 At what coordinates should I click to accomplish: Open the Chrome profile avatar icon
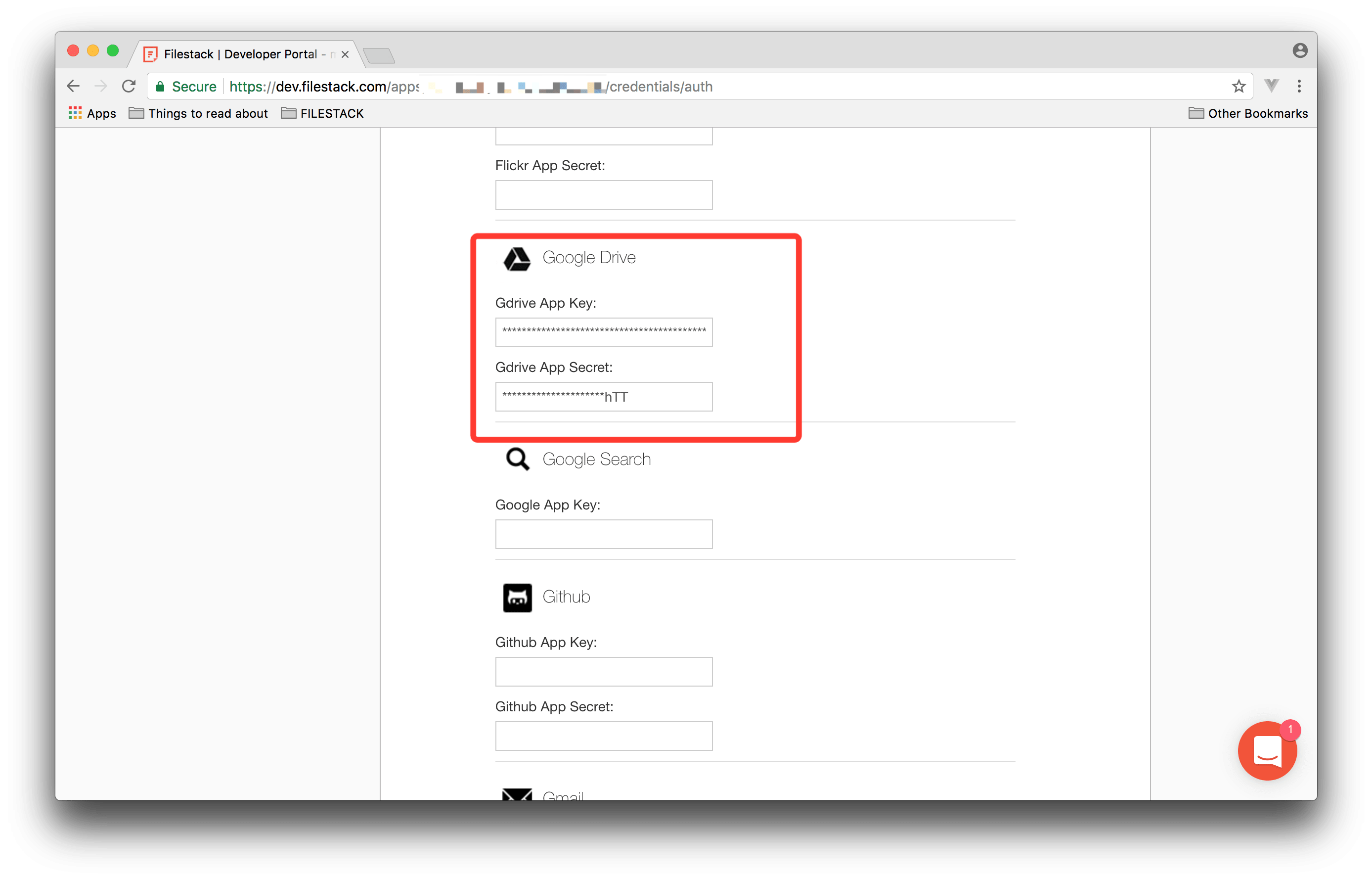pyautogui.click(x=1299, y=51)
